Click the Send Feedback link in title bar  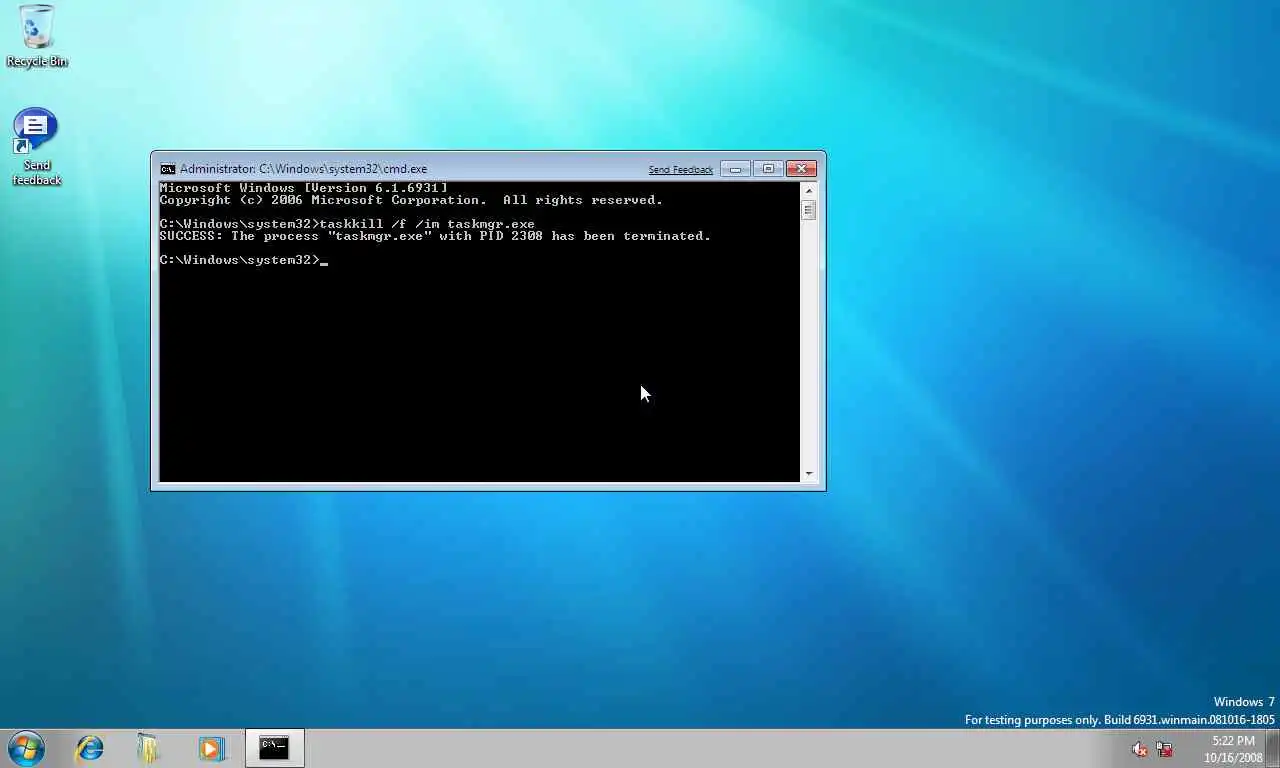click(680, 170)
